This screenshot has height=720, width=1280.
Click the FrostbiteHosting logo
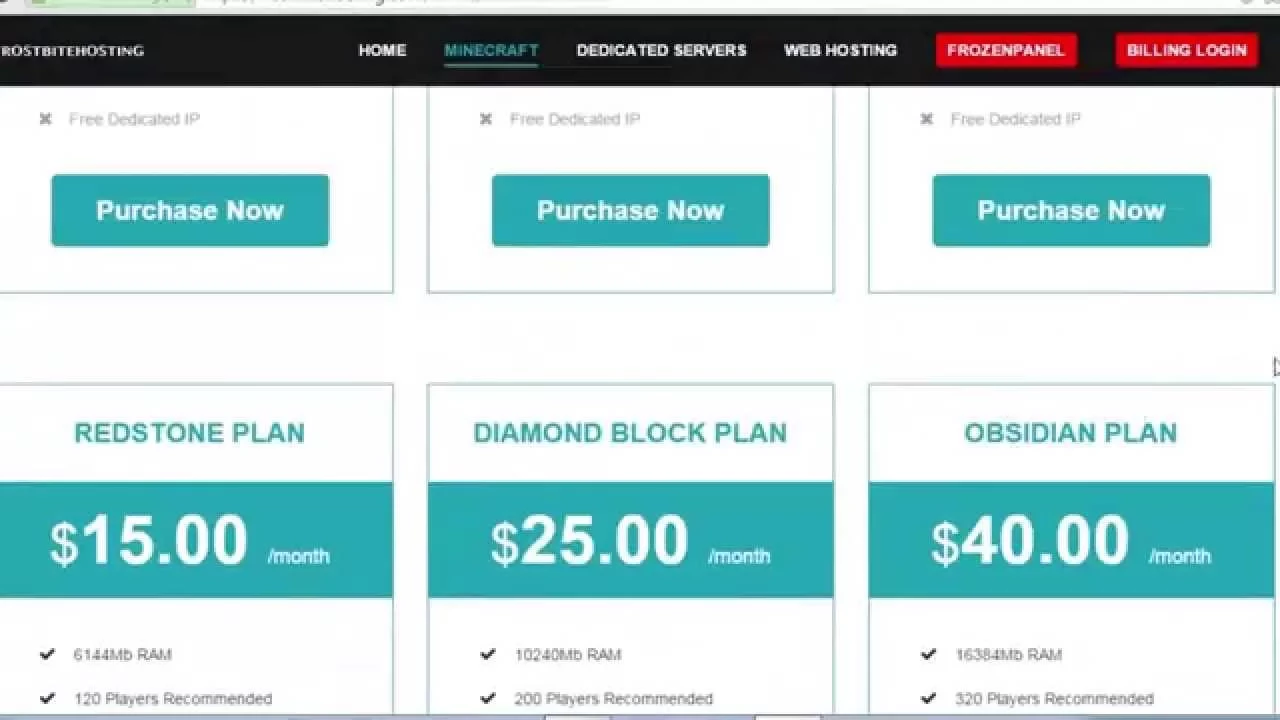pos(72,50)
